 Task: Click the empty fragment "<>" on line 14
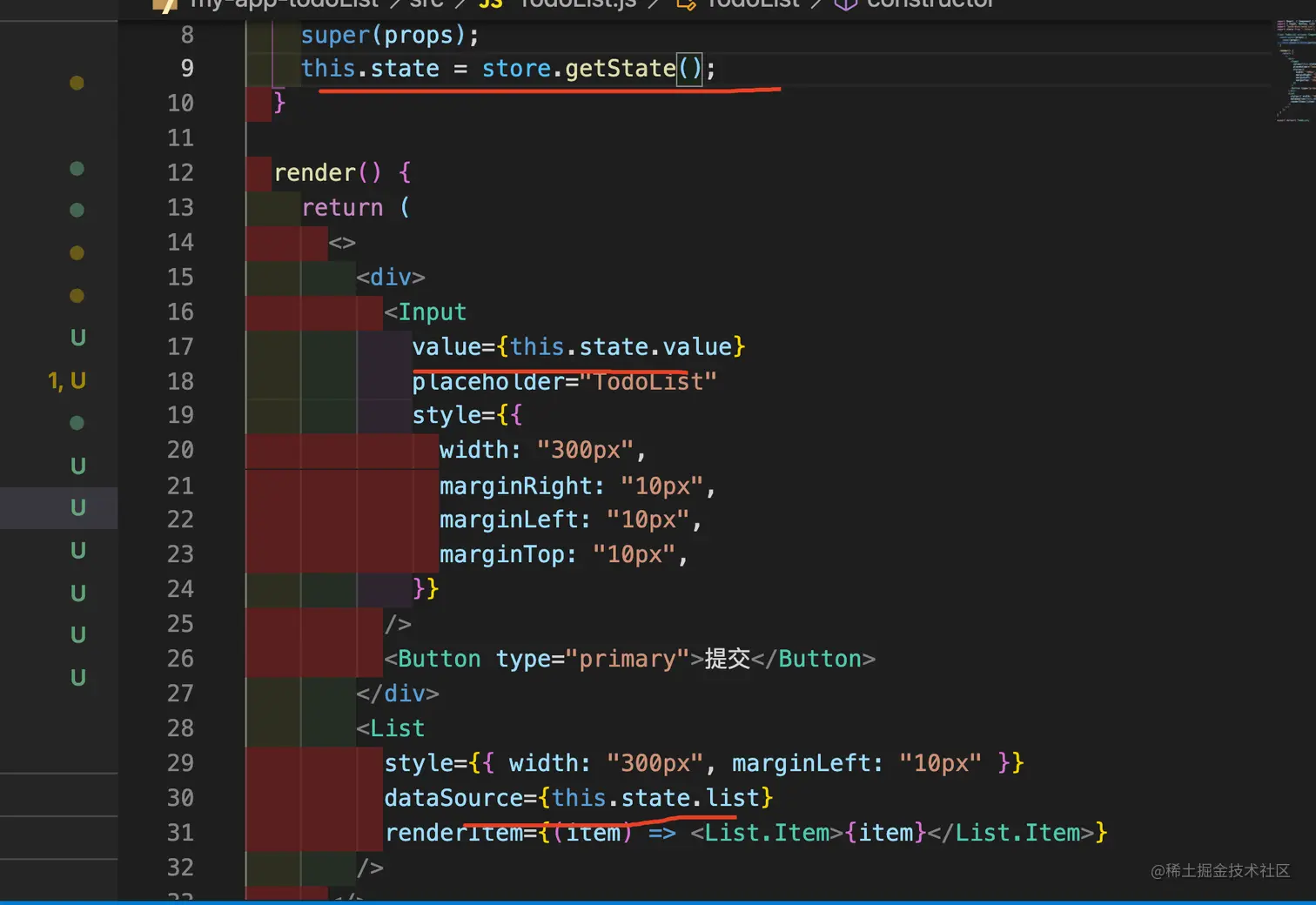point(342,242)
